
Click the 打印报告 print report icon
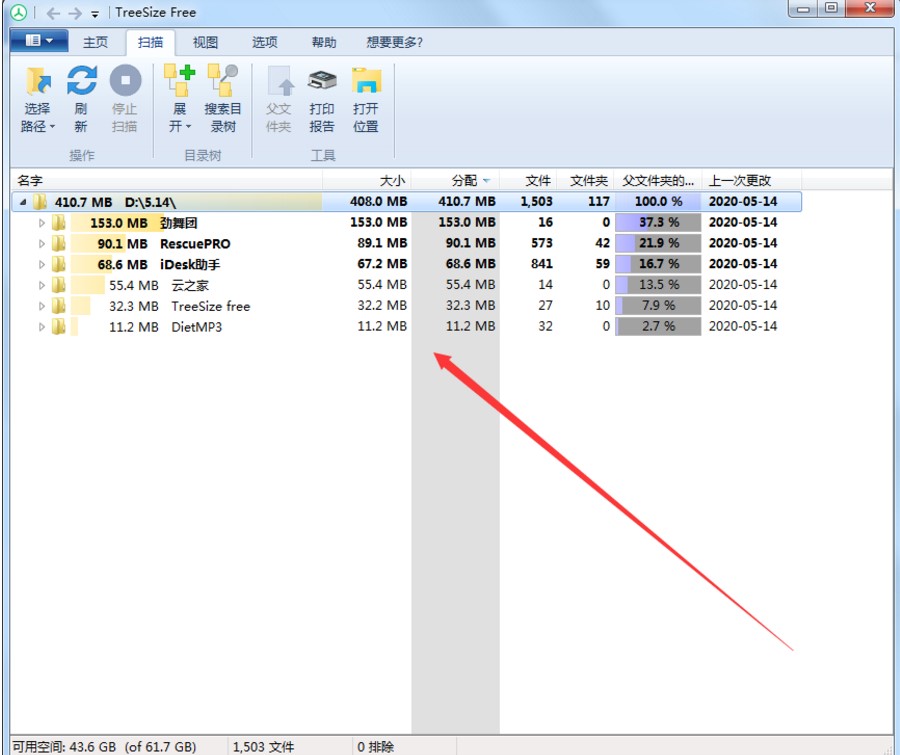322,82
